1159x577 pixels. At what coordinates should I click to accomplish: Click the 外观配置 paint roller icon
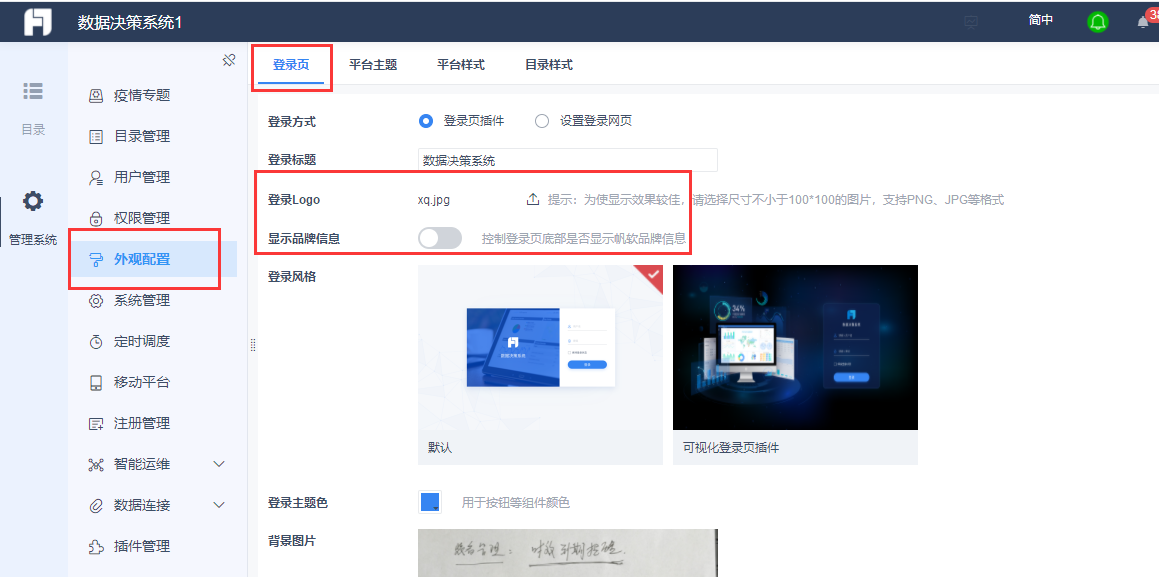[96, 259]
